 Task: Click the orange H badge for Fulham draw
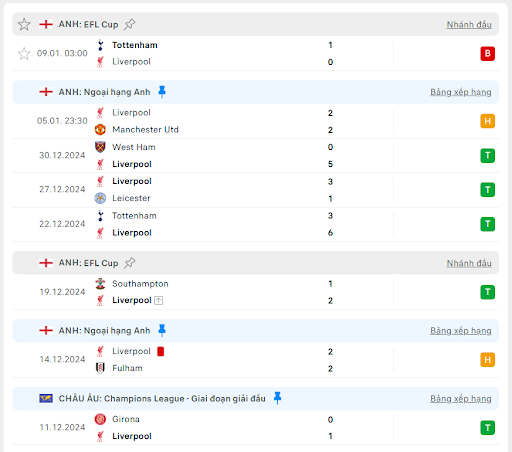(x=487, y=360)
